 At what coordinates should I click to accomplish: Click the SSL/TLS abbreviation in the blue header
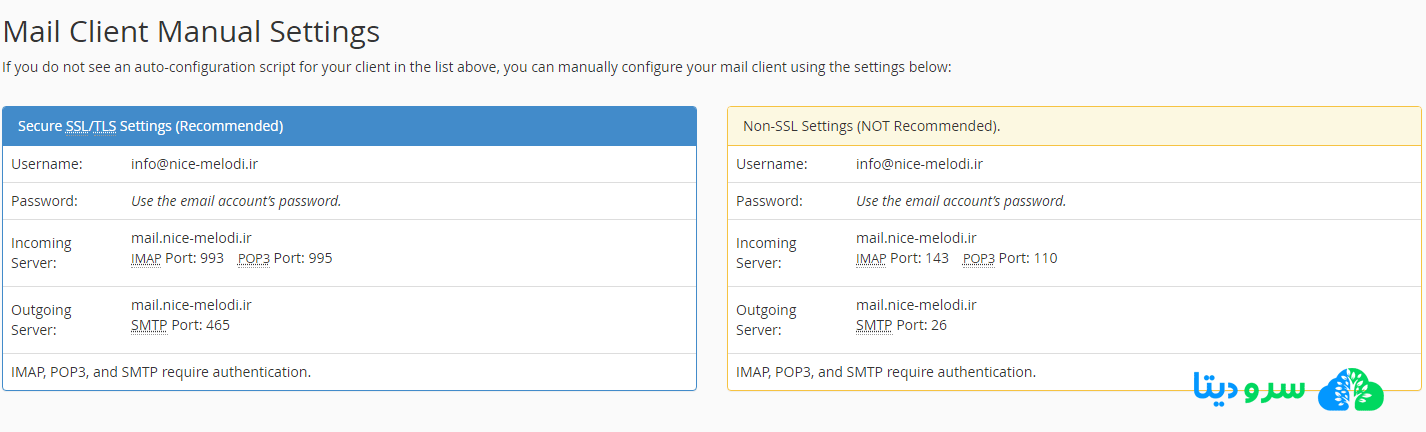coord(90,126)
